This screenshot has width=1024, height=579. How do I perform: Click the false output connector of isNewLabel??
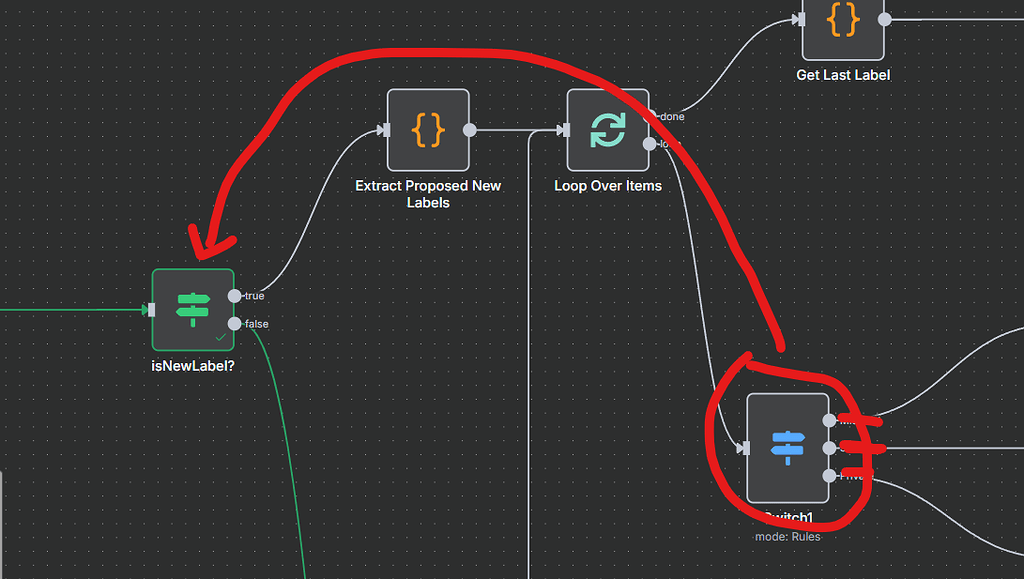coord(235,323)
